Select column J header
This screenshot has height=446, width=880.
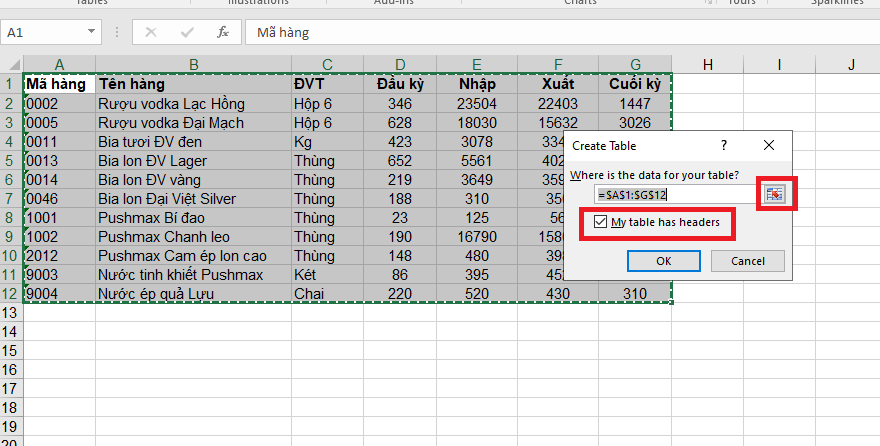(x=850, y=65)
